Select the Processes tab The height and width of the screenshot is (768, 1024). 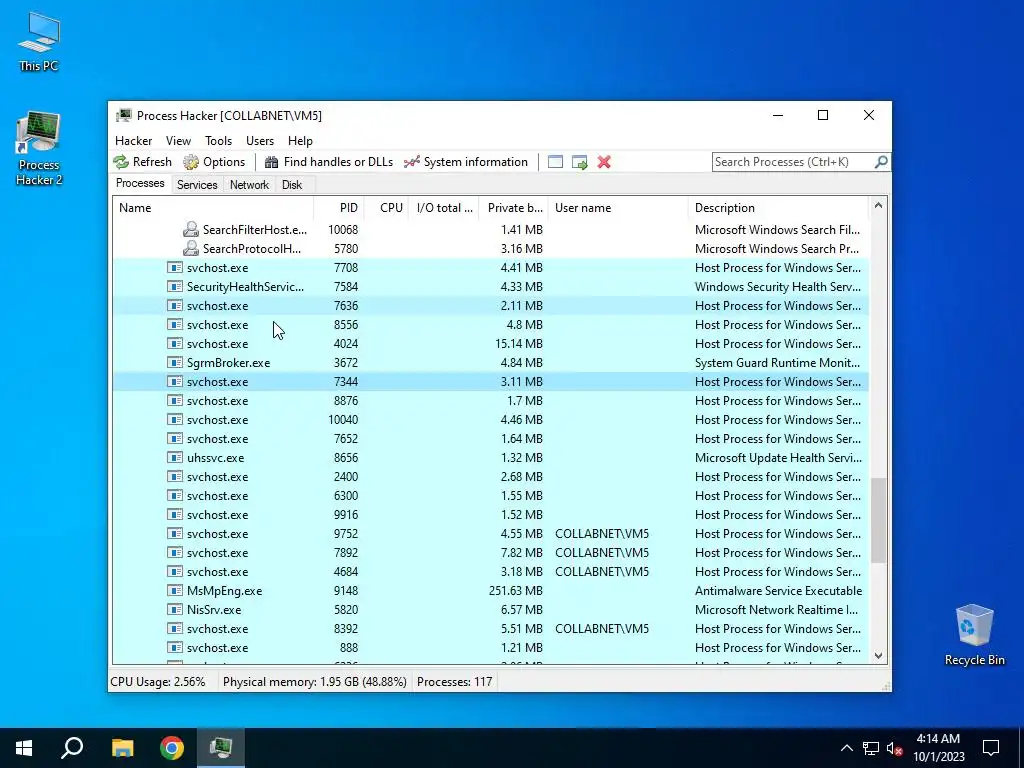tap(140, 184)
